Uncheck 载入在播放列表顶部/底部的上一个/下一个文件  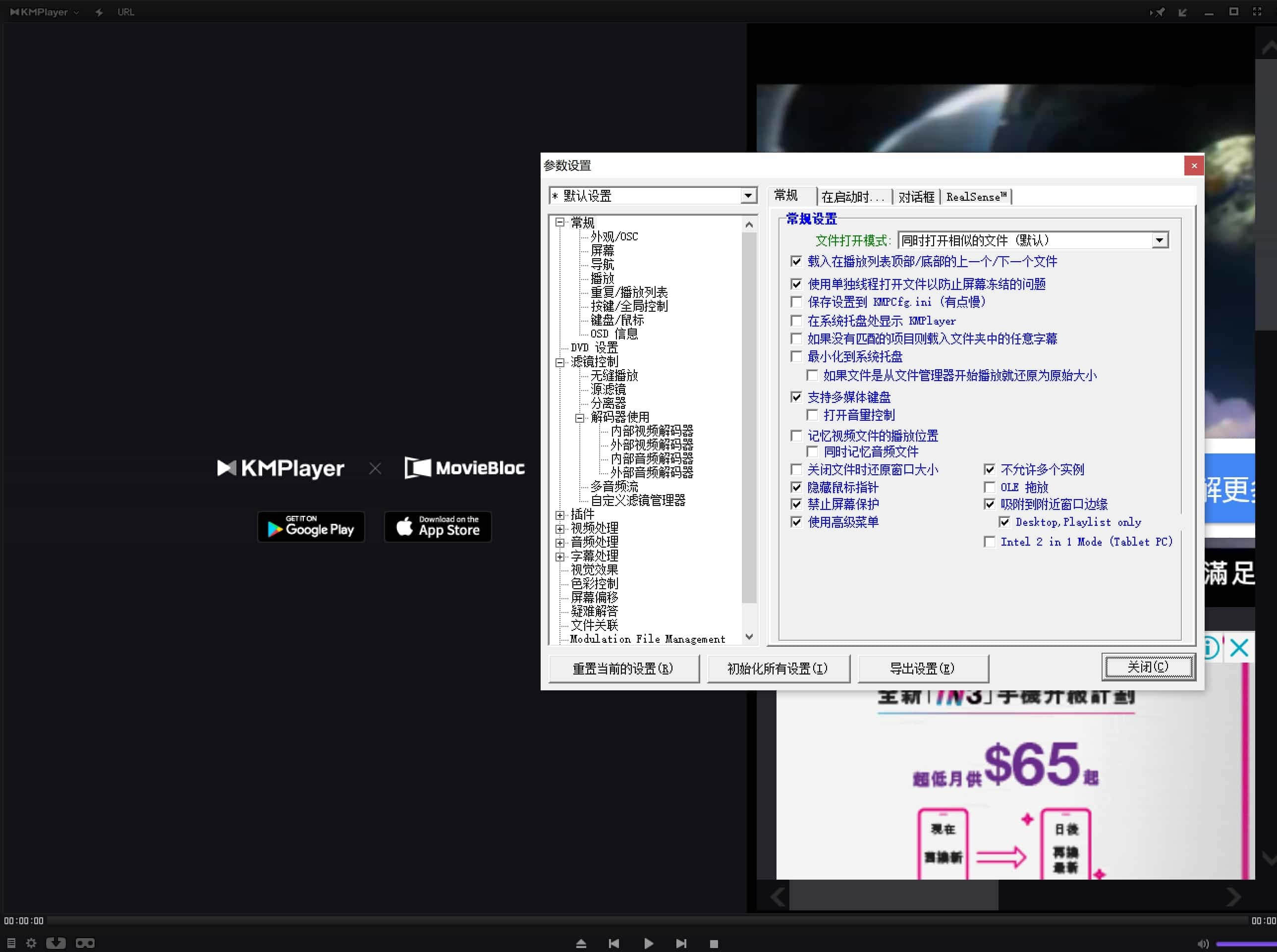coord(796,262)
